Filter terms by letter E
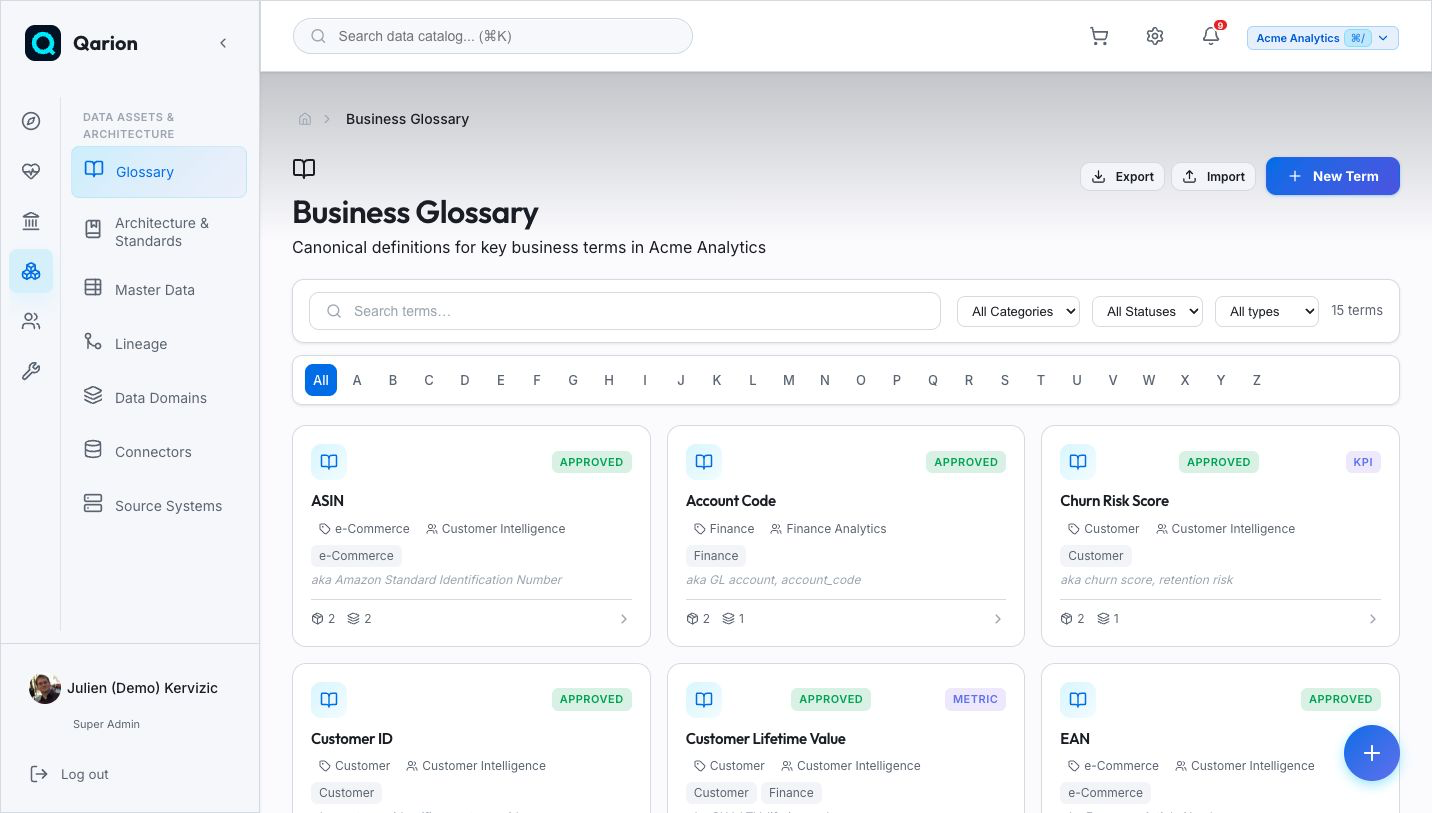The image size is (1432, 813). pos(501,380)
